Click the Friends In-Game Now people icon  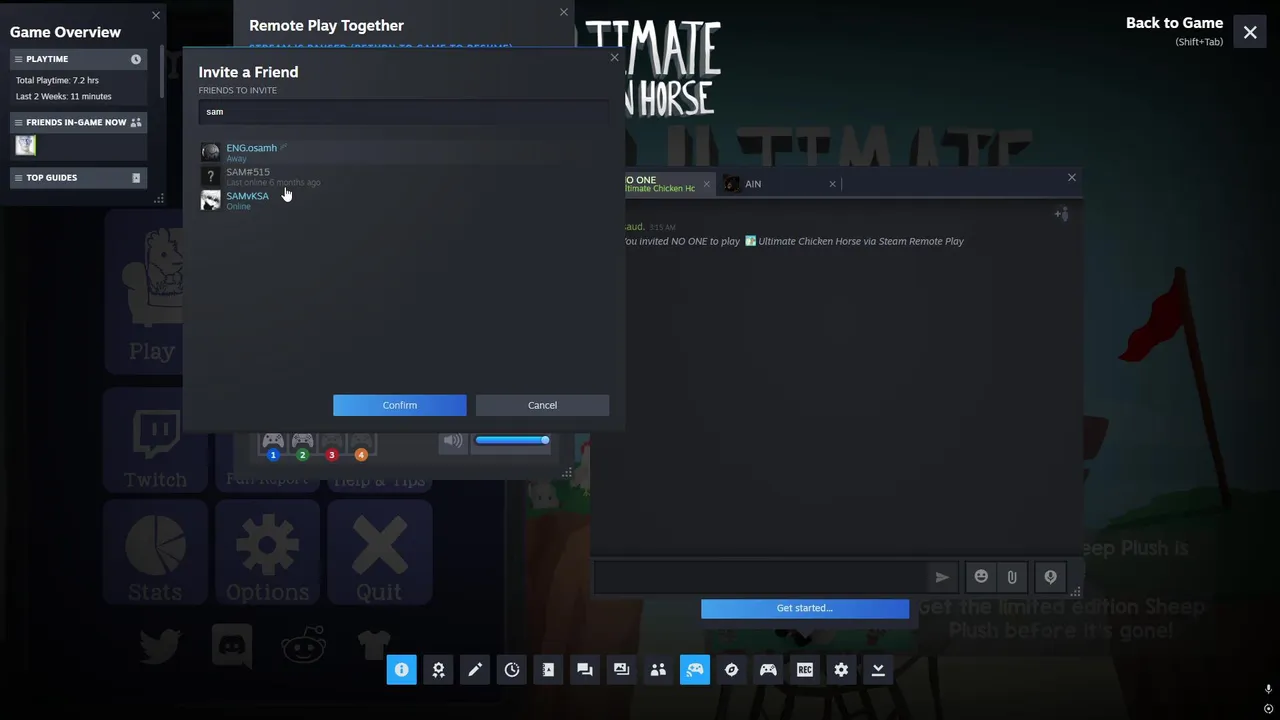(136, 122)
